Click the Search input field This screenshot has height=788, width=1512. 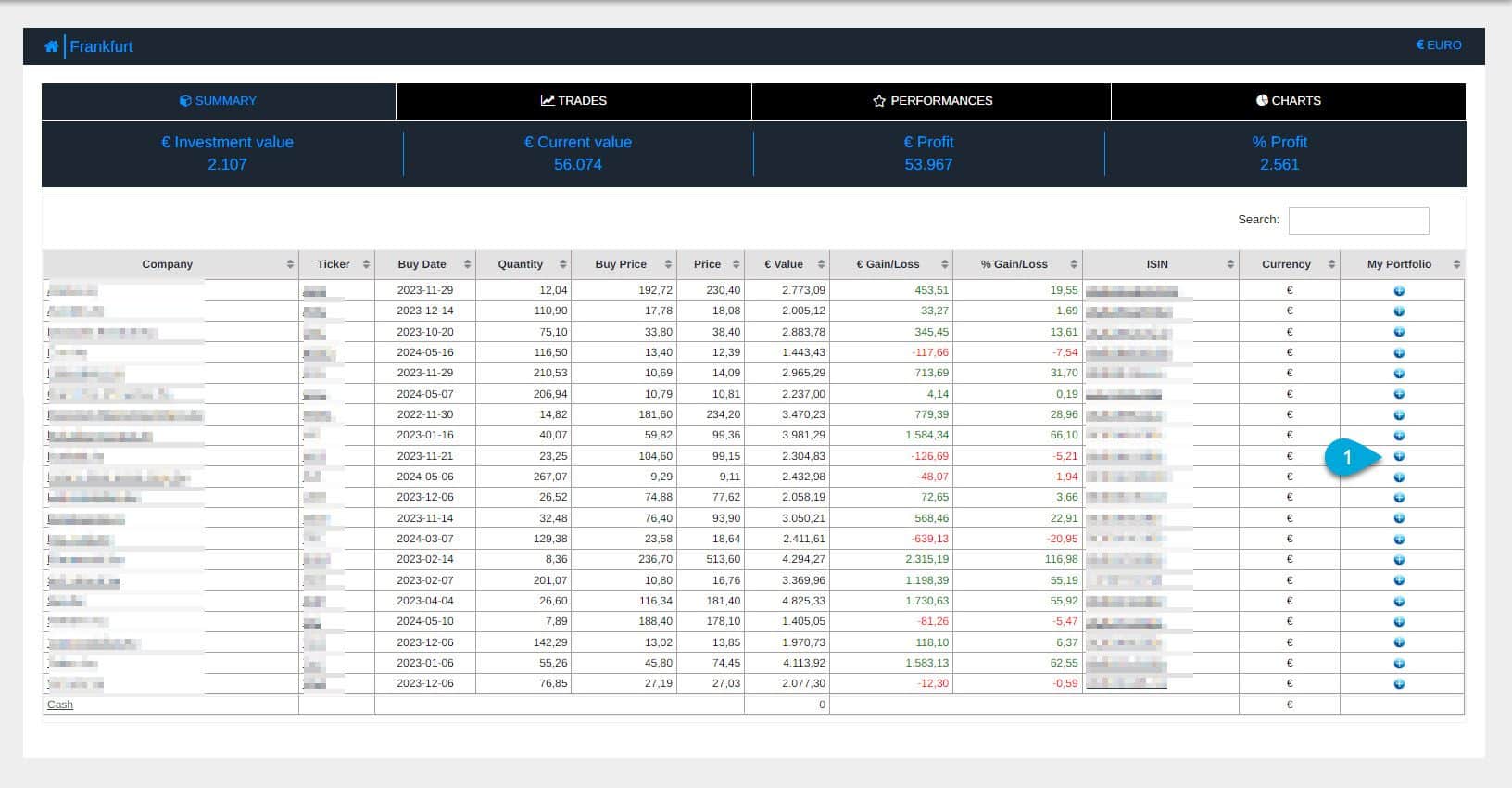pos(1358,221)
